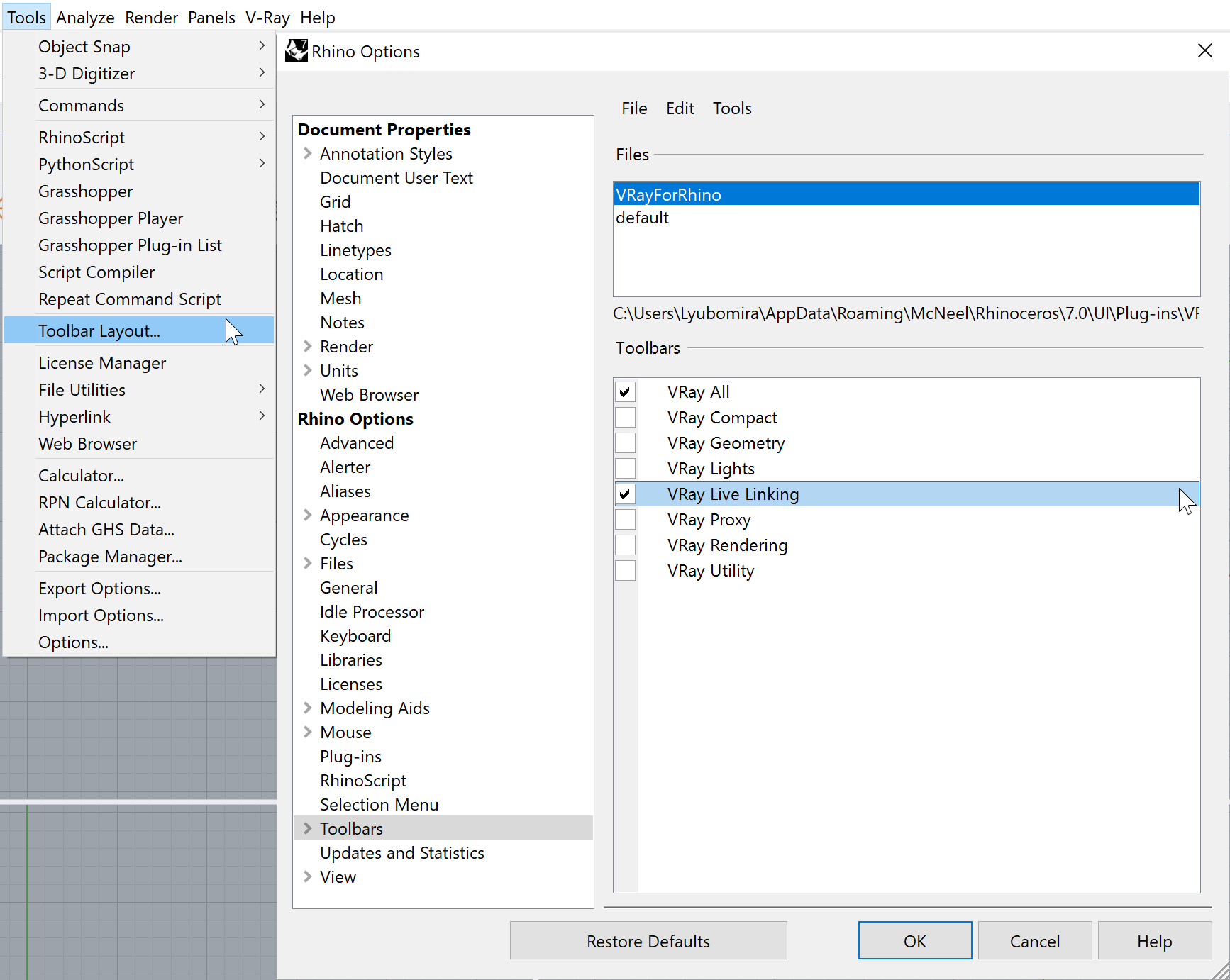Select Keyboard in the options tree
This screenshot has width=1230, height=980.
355,636
